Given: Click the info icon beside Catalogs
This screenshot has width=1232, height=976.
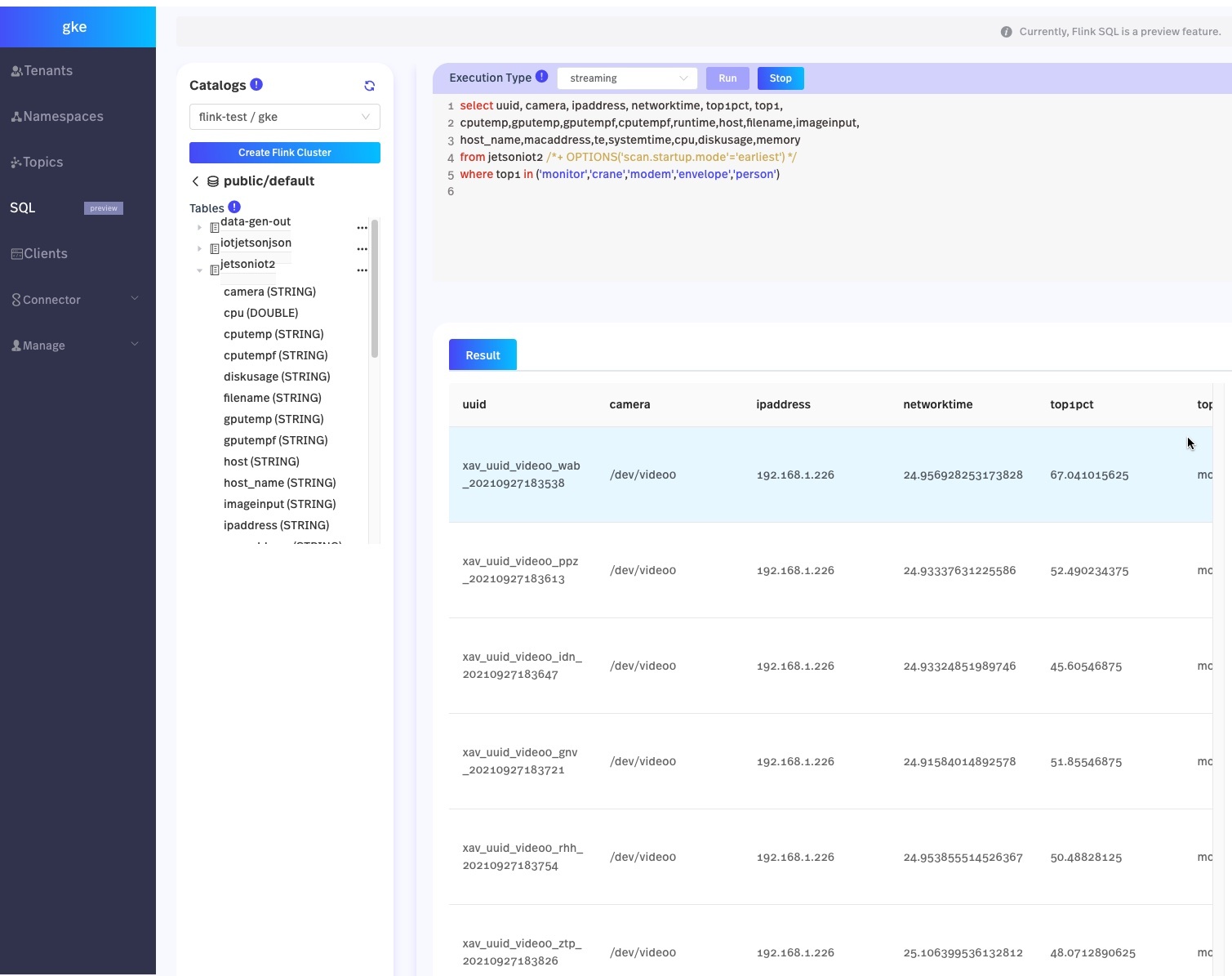Looking at the screenshot, I should 256,84.
